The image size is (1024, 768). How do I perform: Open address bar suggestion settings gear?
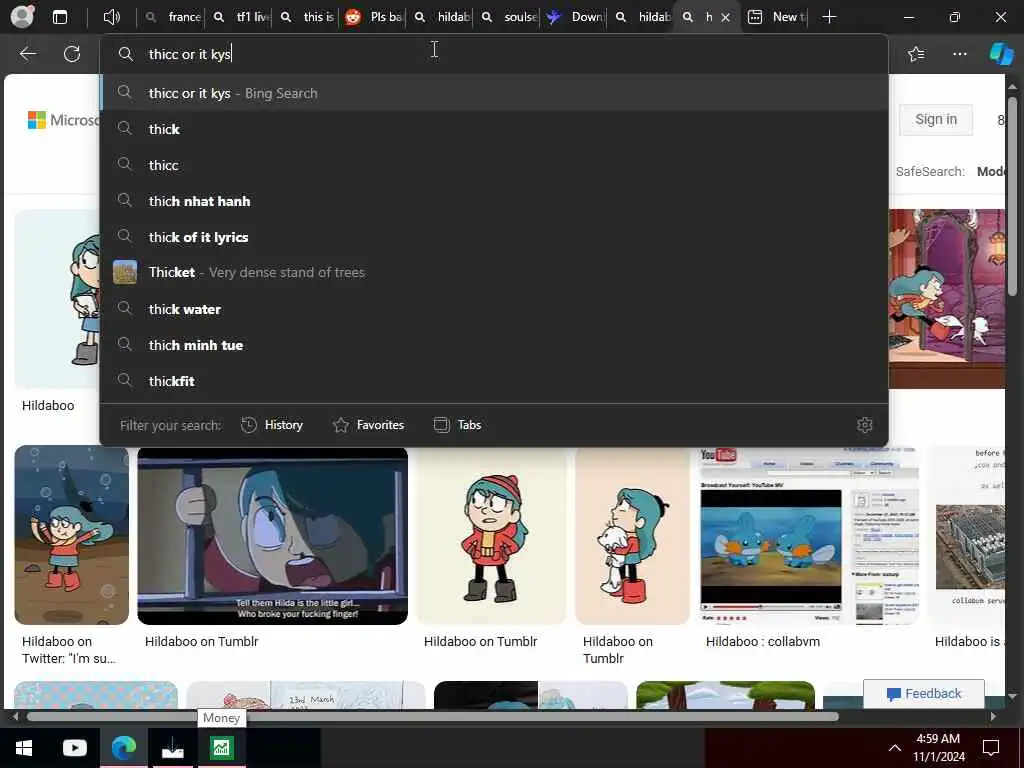[865, 425]
